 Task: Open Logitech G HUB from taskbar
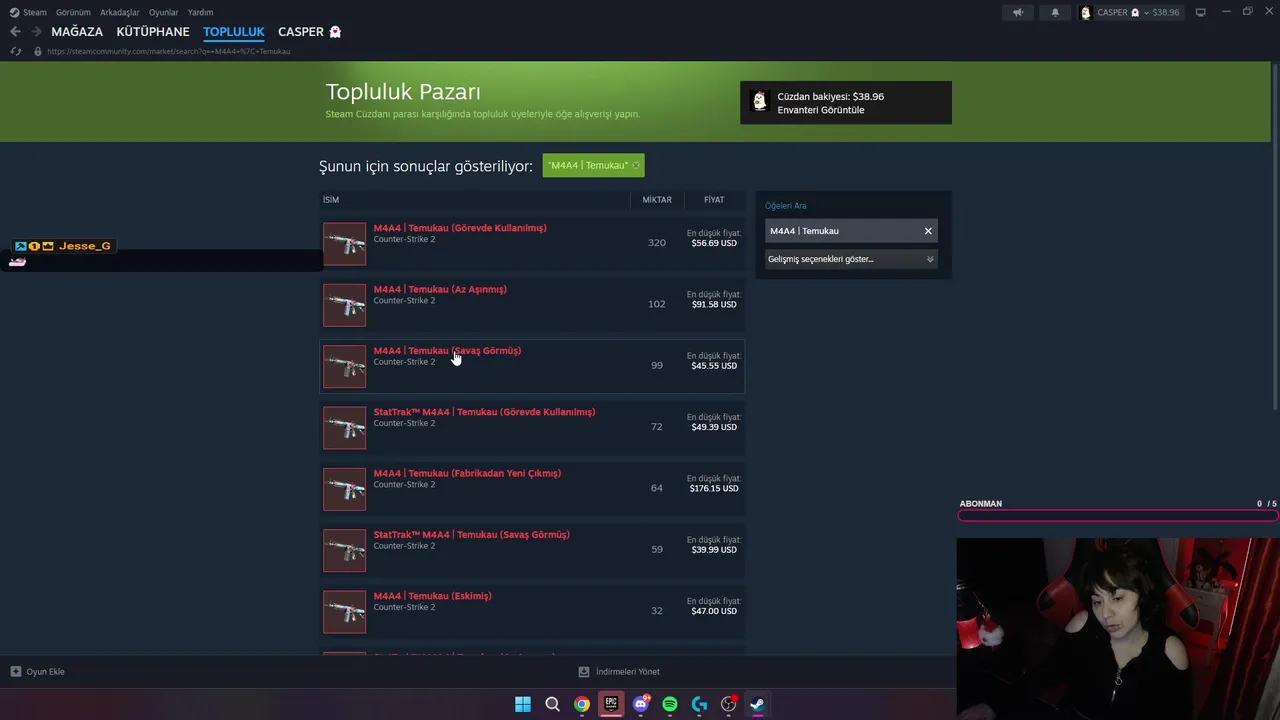pos(699,704)
